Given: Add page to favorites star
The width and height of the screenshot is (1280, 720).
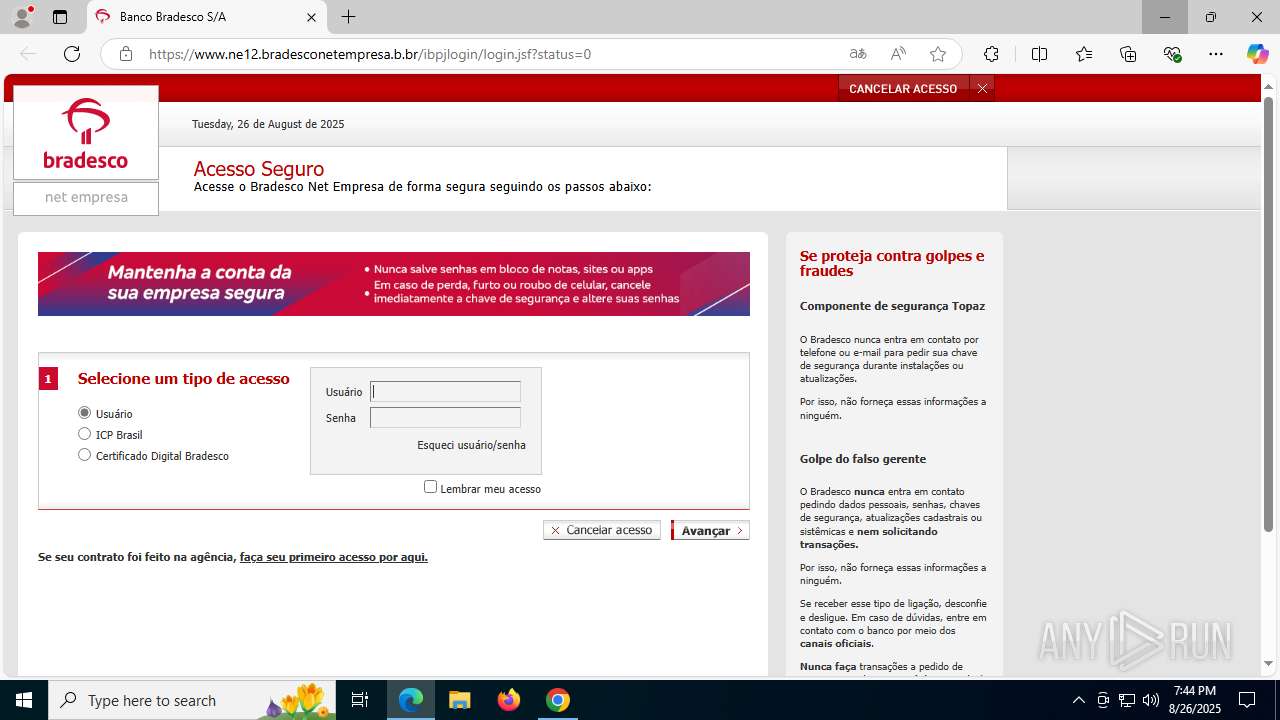Looking at the screenshot, I should pyautogui.click(x=938, y=54).
